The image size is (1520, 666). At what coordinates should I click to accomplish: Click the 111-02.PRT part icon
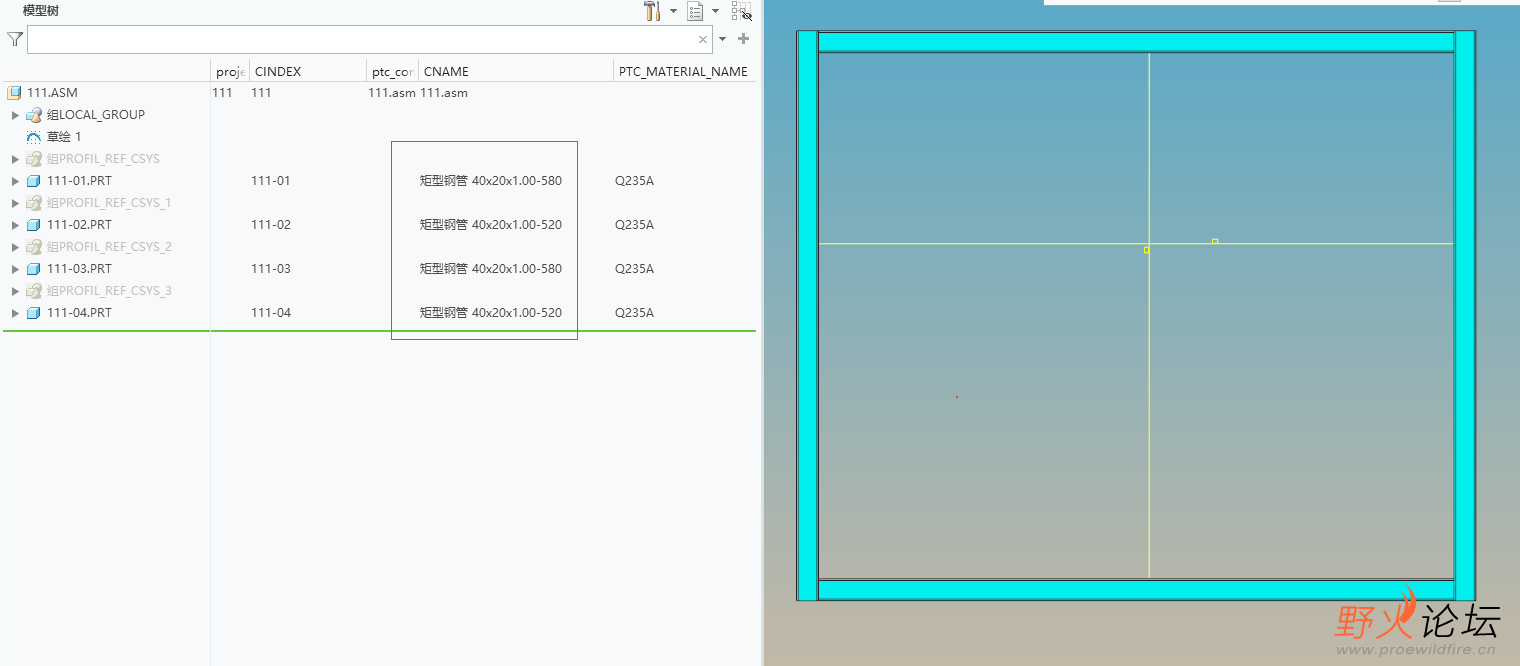point(34,225)
